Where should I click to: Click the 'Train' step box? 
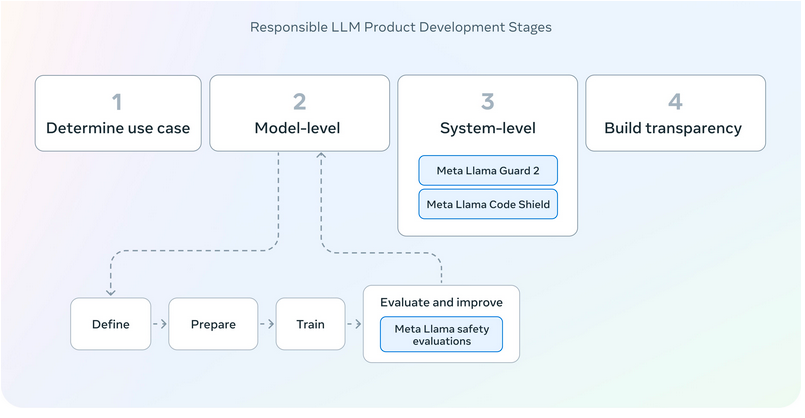(311, 324)
